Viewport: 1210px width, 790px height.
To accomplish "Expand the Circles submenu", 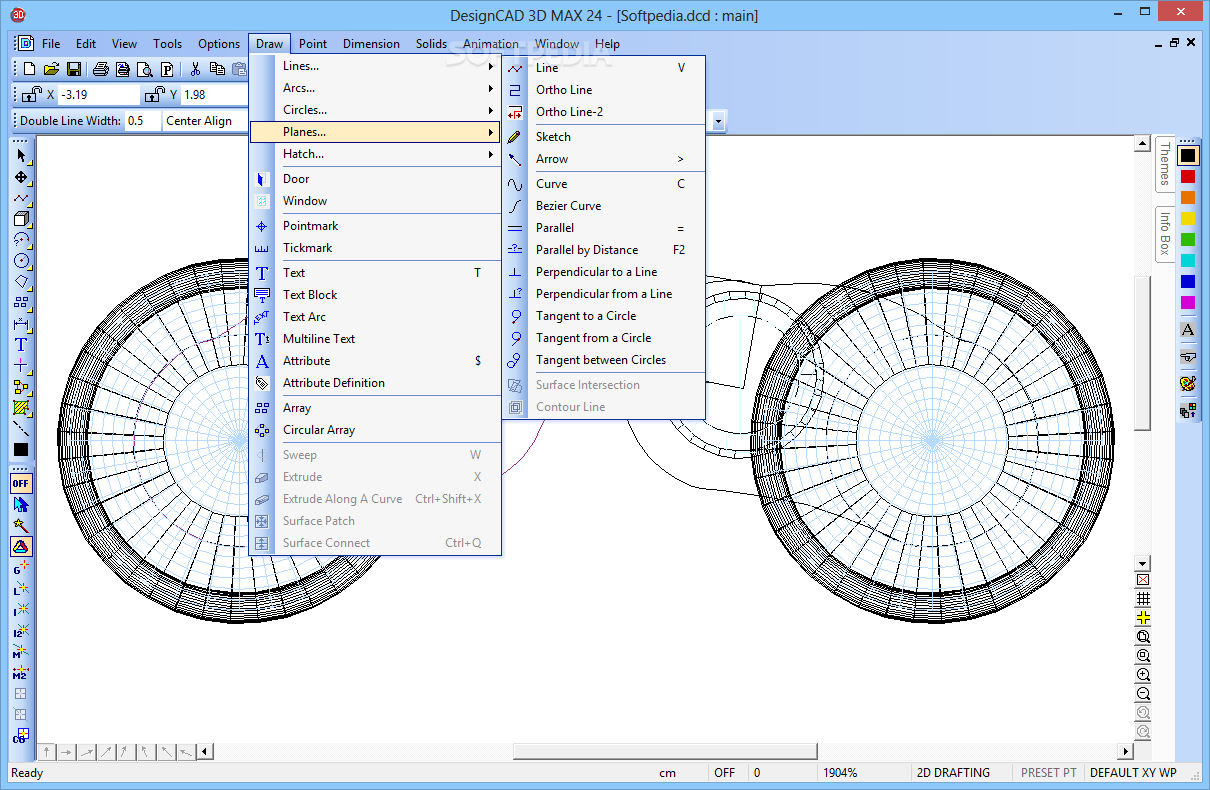I will click(x=375, y=110).
